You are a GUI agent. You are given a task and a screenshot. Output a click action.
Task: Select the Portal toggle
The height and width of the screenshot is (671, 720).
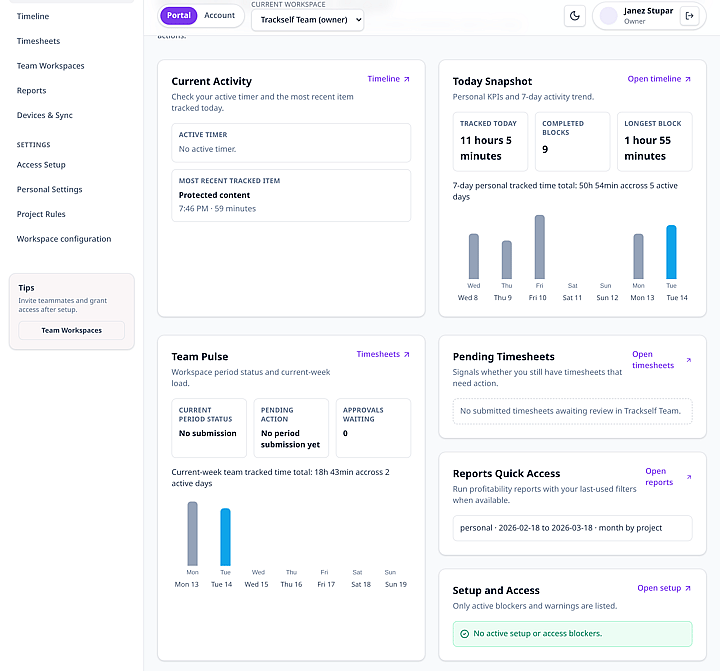coord(179,16)
